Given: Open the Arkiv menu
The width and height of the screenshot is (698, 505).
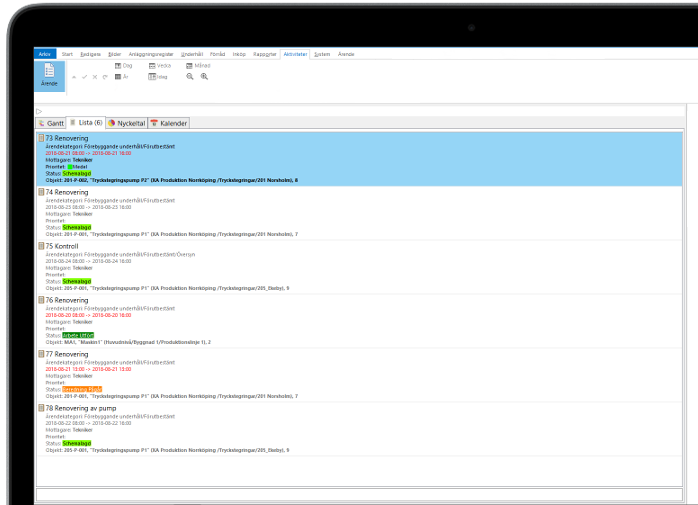Looking at the screenshot, I should tap(45, 54).
